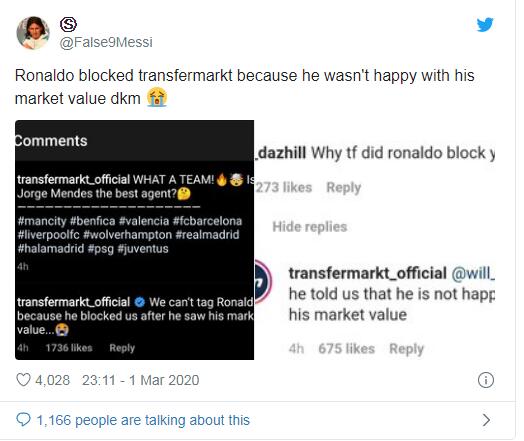
Task: Click the speech bubble reply icon
Action: pos(23,420)
